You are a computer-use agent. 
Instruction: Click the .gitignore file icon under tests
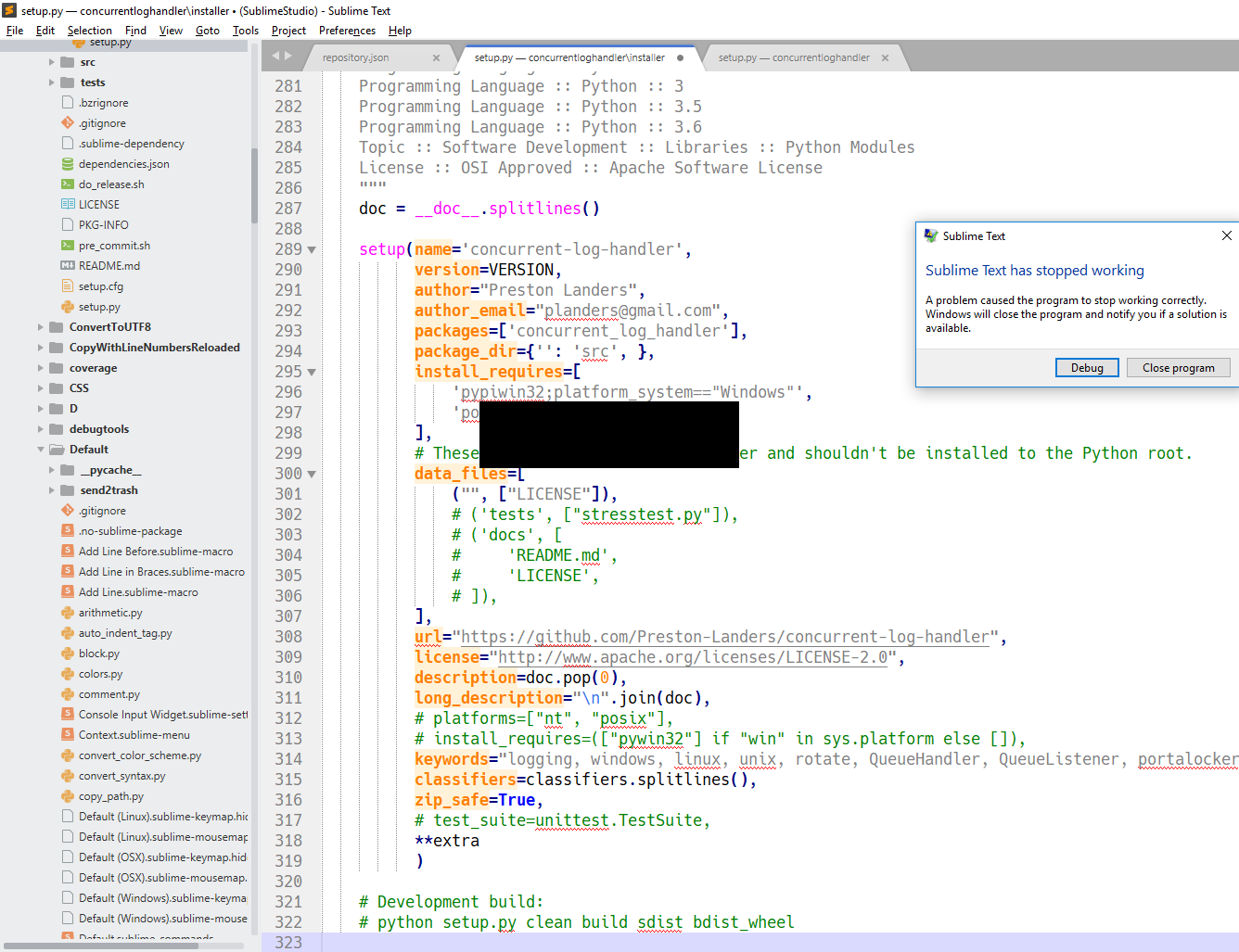68,123
